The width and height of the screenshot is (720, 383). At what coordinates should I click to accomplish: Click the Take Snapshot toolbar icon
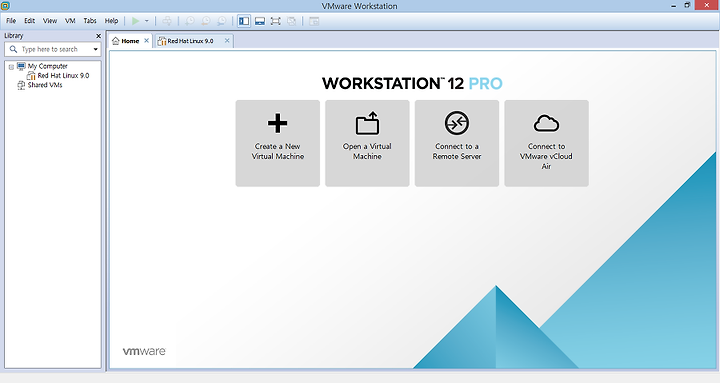point(190,21)
